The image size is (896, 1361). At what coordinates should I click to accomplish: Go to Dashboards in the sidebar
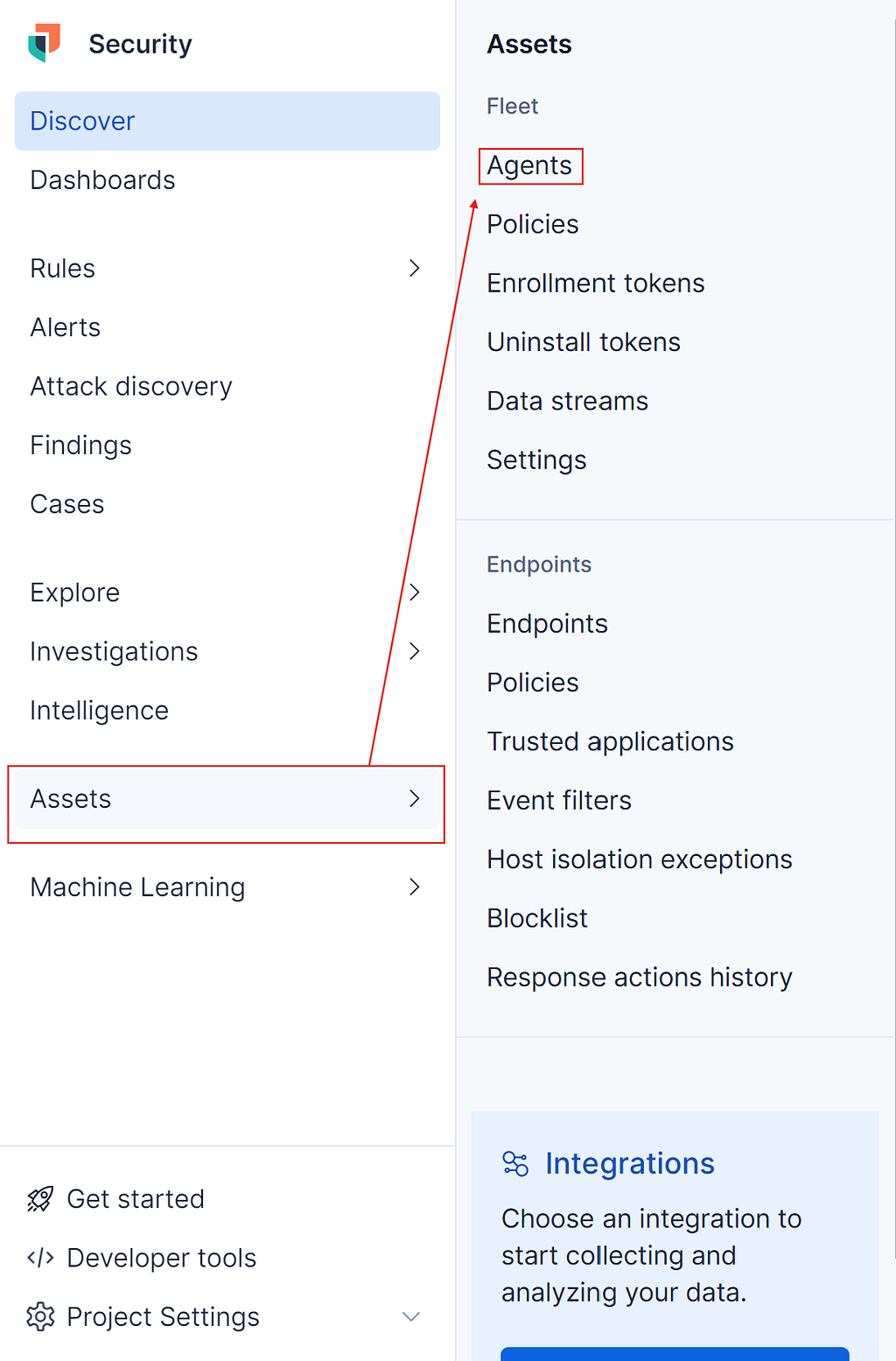pyautogui.click(x=103, y=180)
